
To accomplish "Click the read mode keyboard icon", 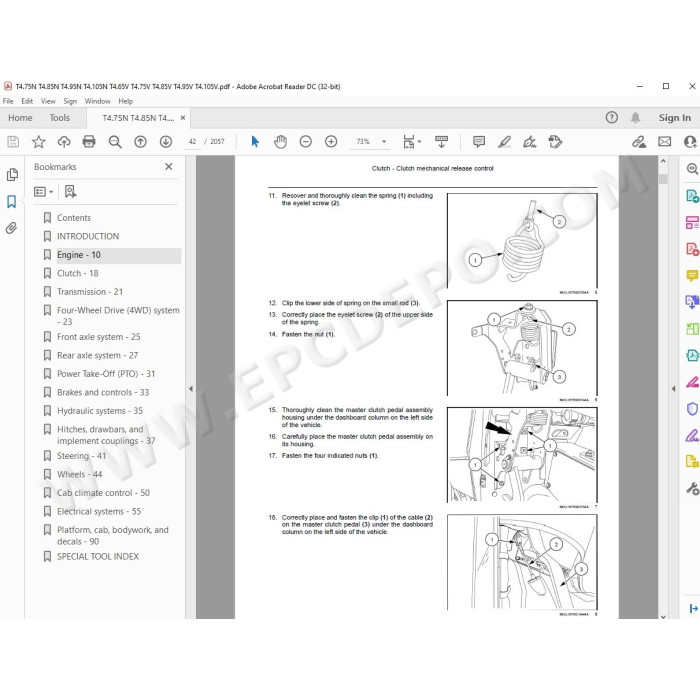I will click(442, 142).
